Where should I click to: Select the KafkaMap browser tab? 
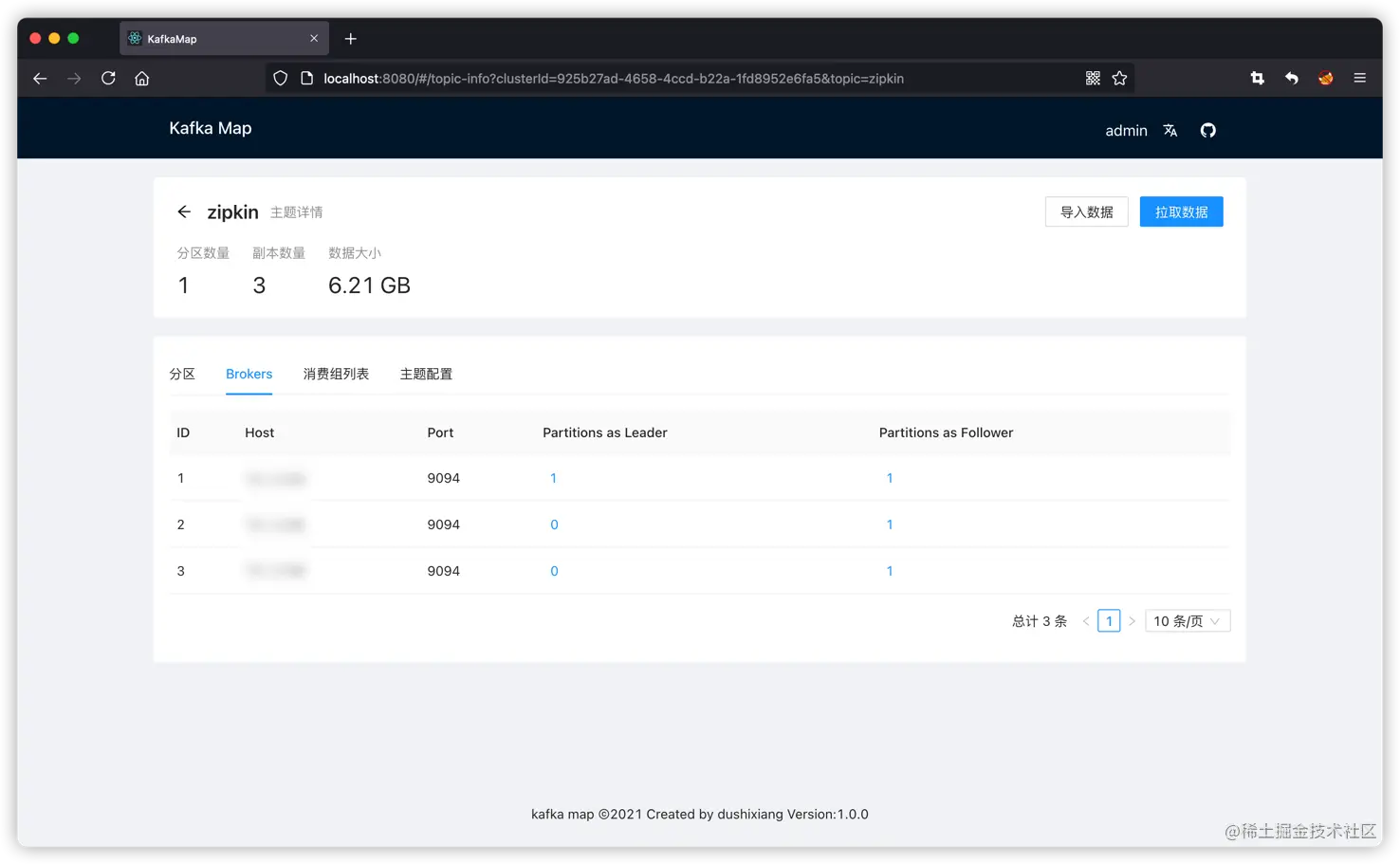click(x=224, y=39)
